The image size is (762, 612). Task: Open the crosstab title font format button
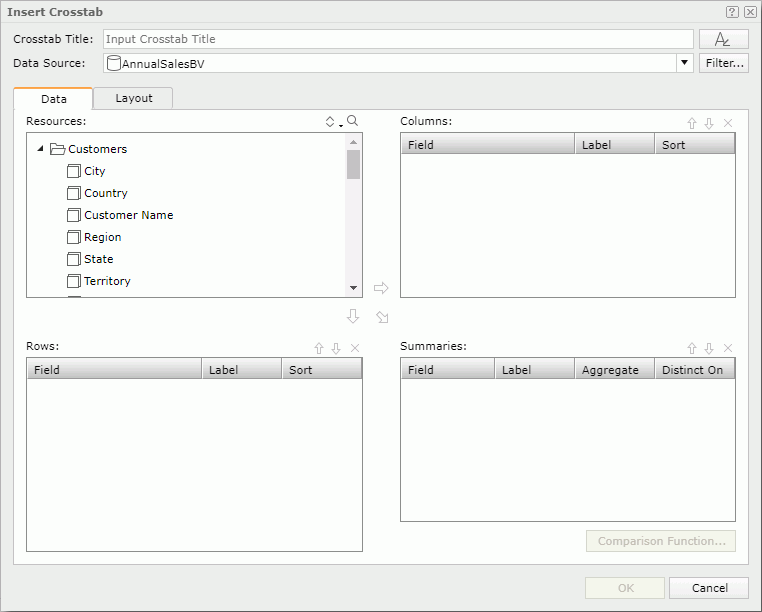[723, 39]
